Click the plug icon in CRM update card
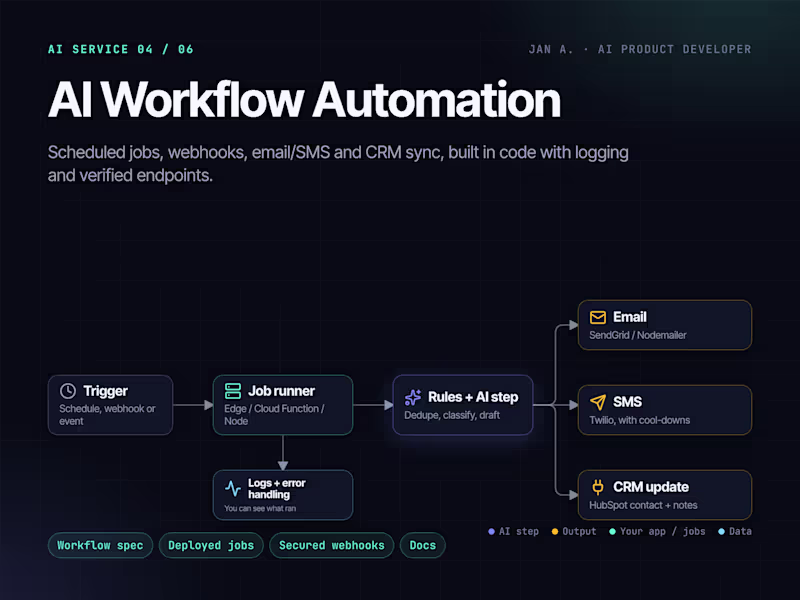The height and width of the screenshot is (600, 800). [597, 487]
